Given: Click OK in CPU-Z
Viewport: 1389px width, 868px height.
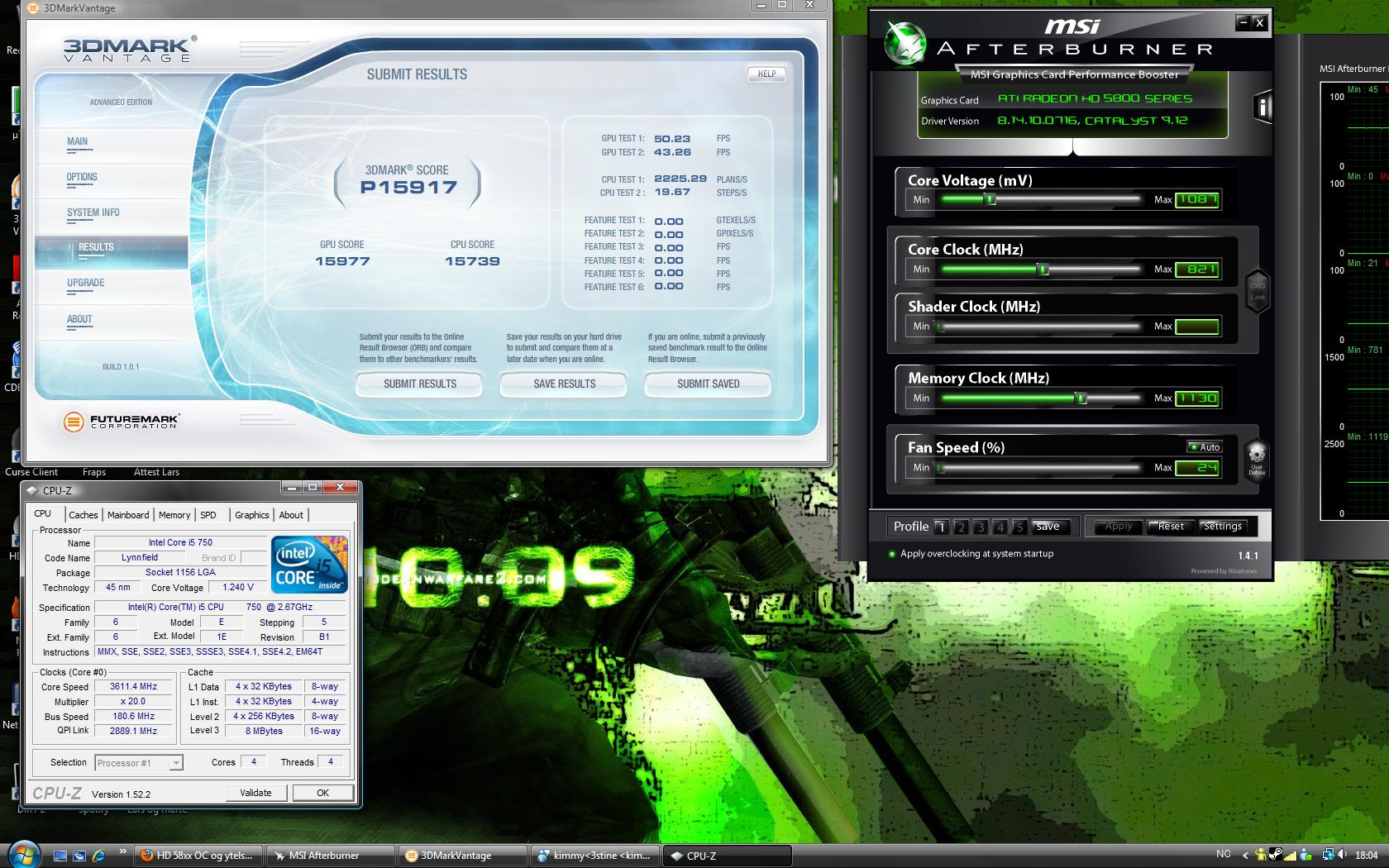Looking at the screenshot, I should tap(322, 793).
